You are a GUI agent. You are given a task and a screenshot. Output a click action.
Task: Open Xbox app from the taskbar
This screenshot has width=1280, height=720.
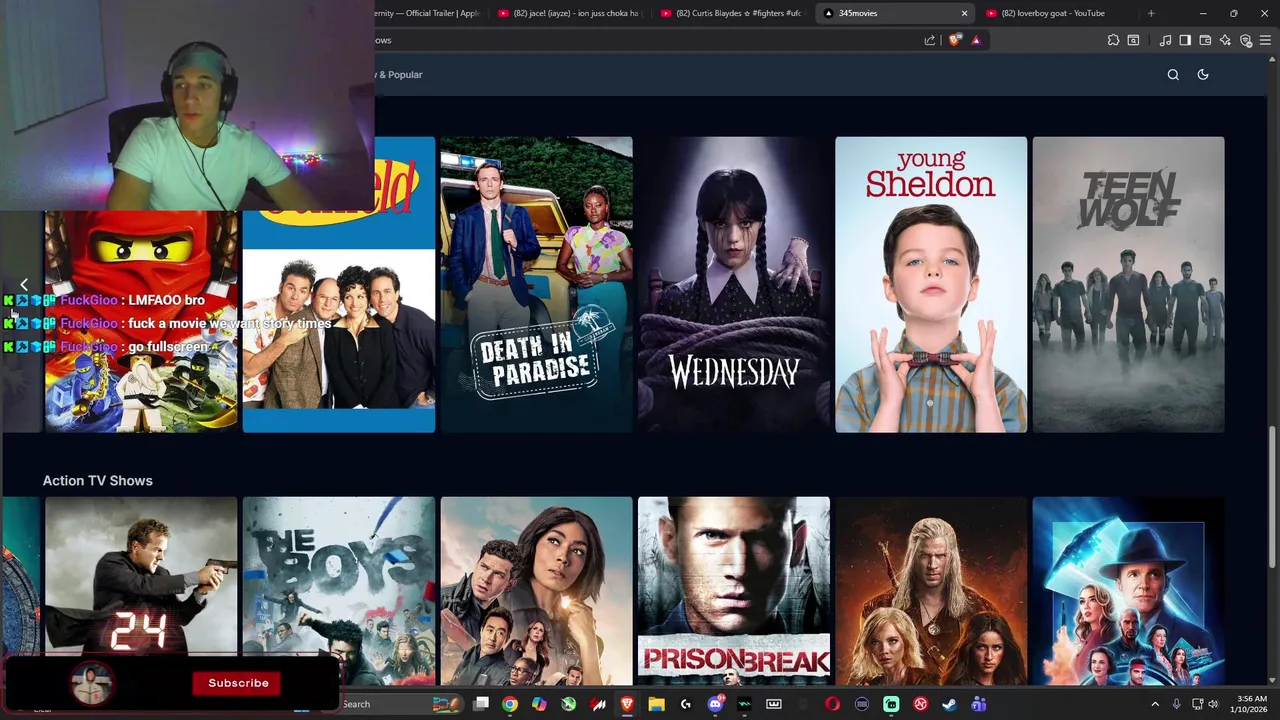tap(568, 704)
